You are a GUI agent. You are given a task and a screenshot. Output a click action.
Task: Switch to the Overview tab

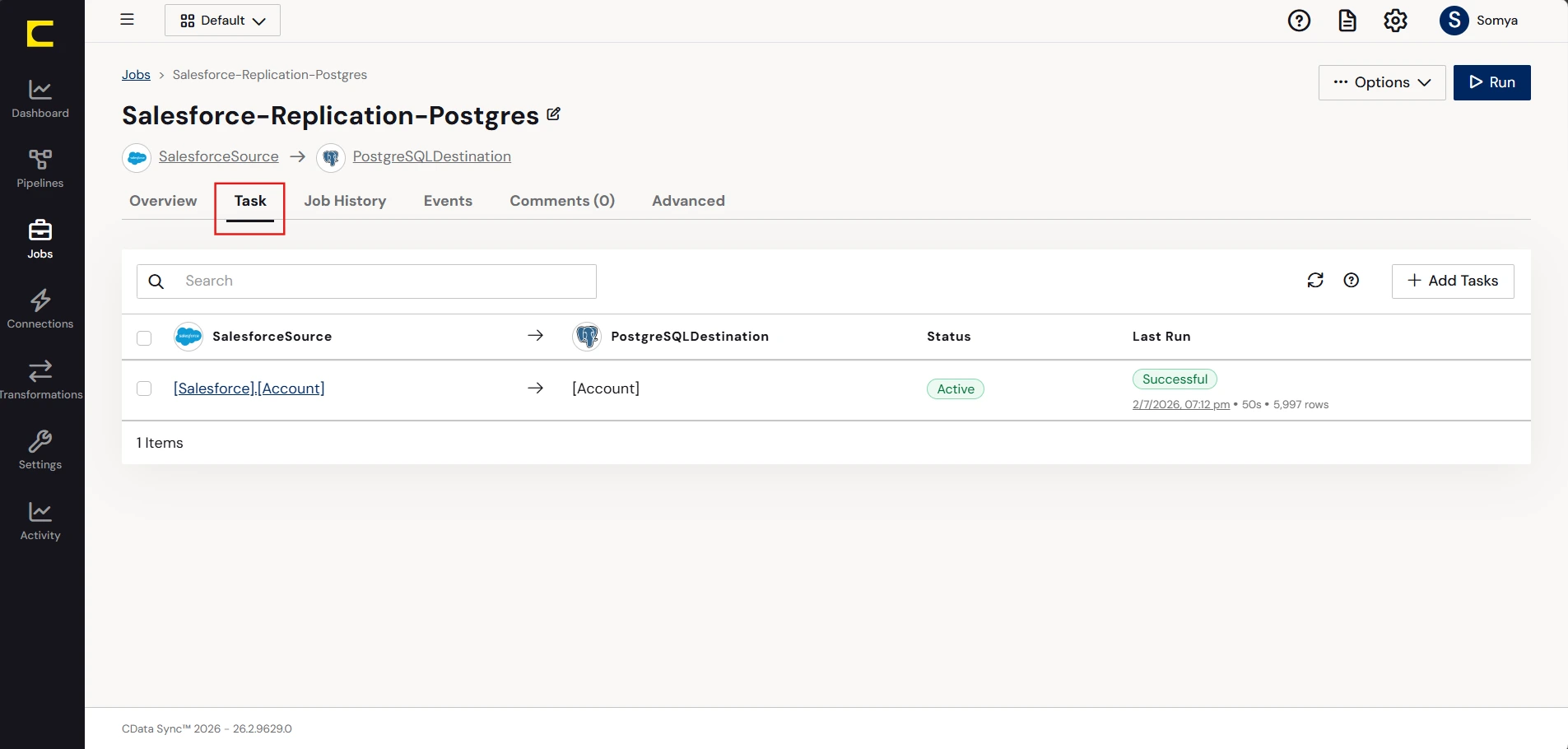pyautogui.click(x=163, y=201)
